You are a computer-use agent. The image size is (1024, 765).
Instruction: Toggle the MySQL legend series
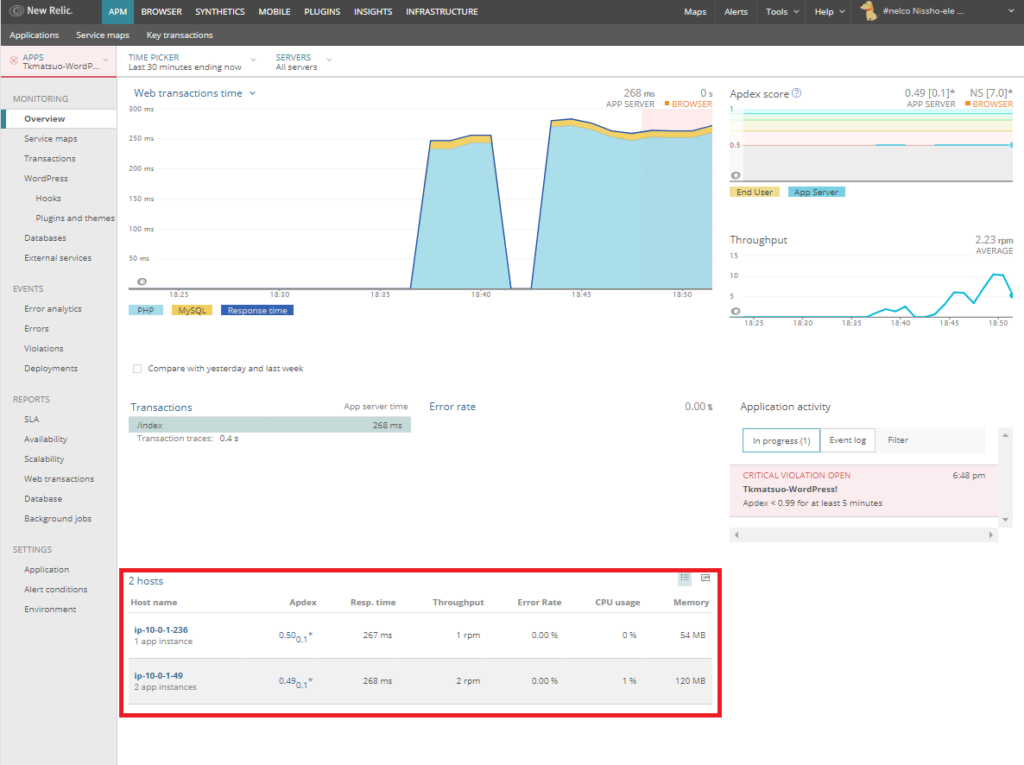[192, 310]
